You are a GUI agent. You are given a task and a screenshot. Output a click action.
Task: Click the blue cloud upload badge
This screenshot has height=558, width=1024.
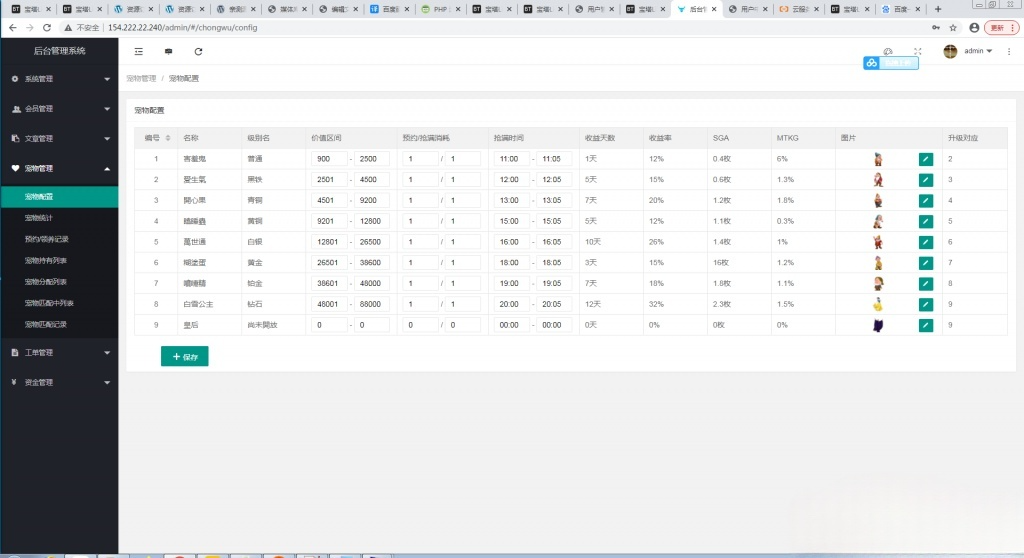click(x=890, y=63)
